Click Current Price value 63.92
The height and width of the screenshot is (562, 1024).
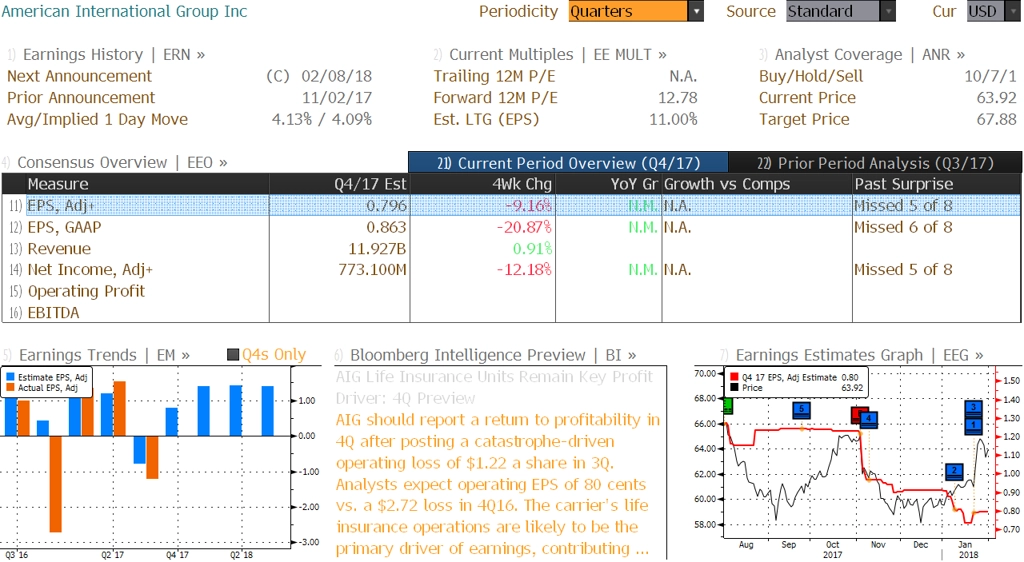997,98
